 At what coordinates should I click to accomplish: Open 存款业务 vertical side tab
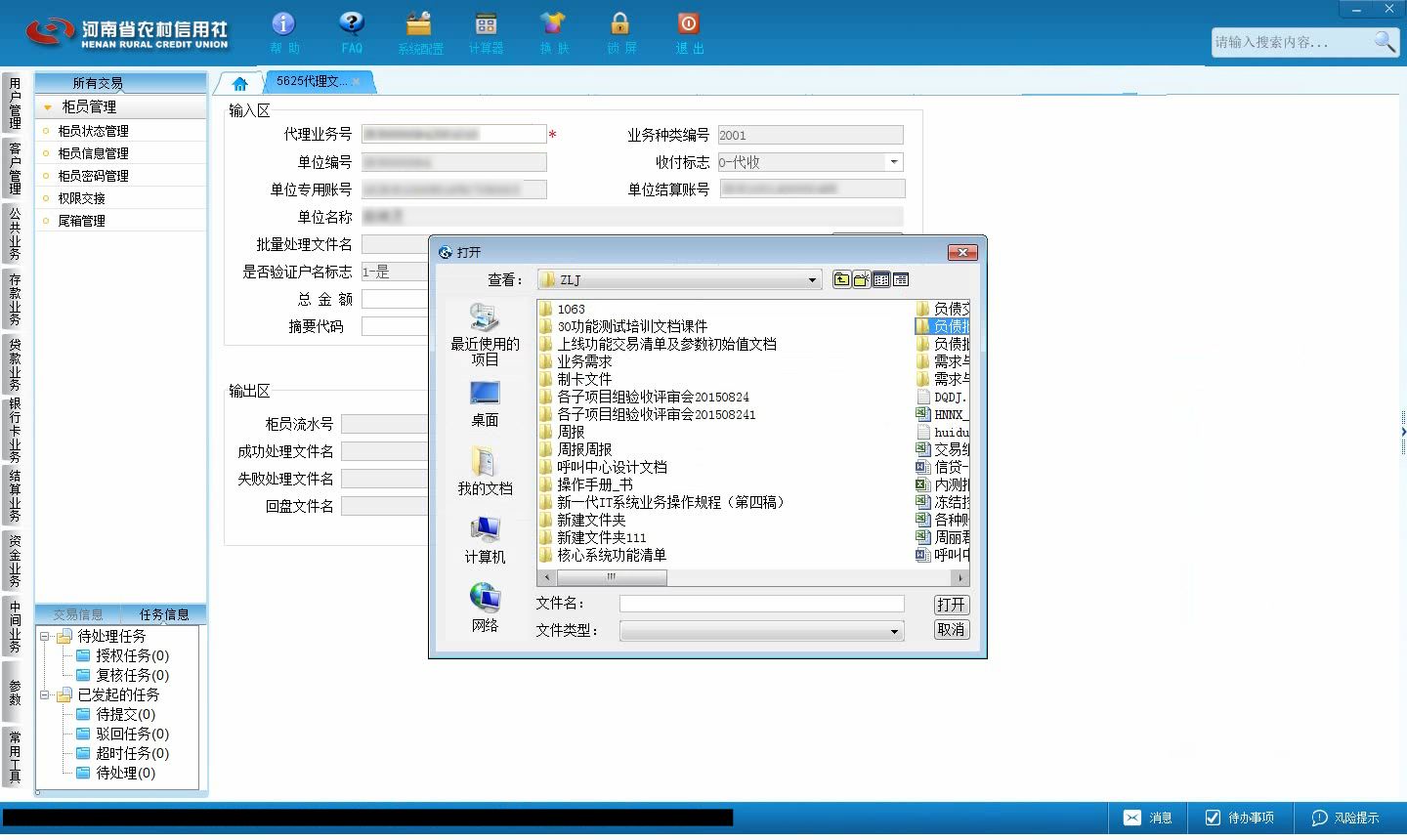click(x=14, y=299)
